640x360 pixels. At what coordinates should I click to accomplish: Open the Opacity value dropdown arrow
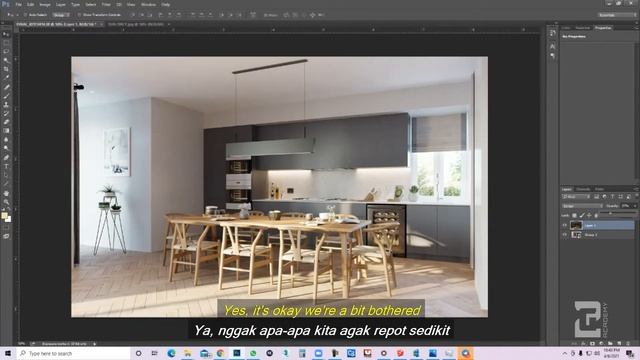coord(635,206)
